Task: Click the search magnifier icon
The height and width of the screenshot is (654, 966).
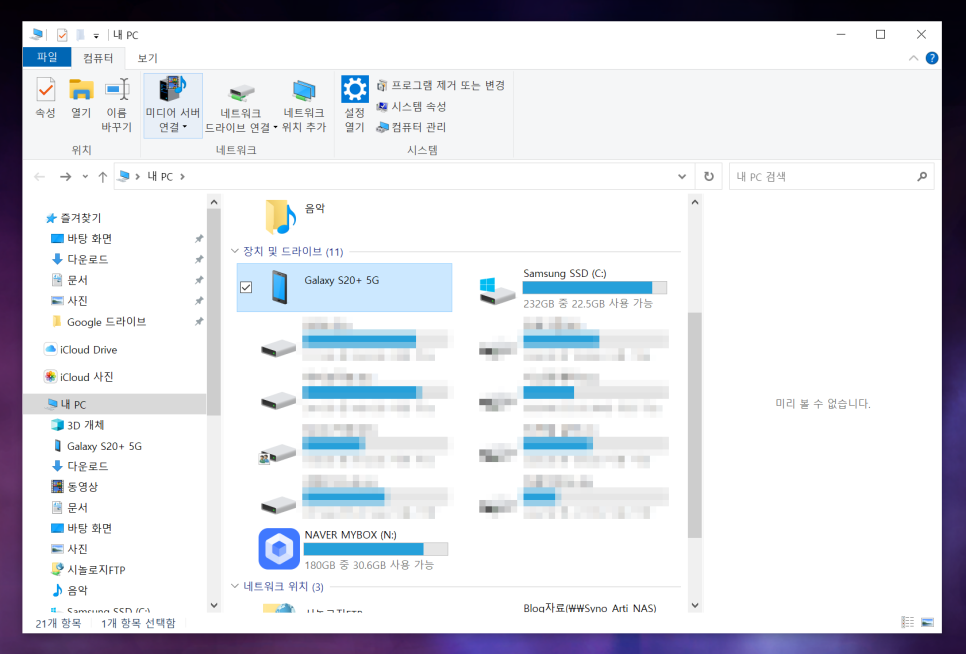Action: point(922,177)
